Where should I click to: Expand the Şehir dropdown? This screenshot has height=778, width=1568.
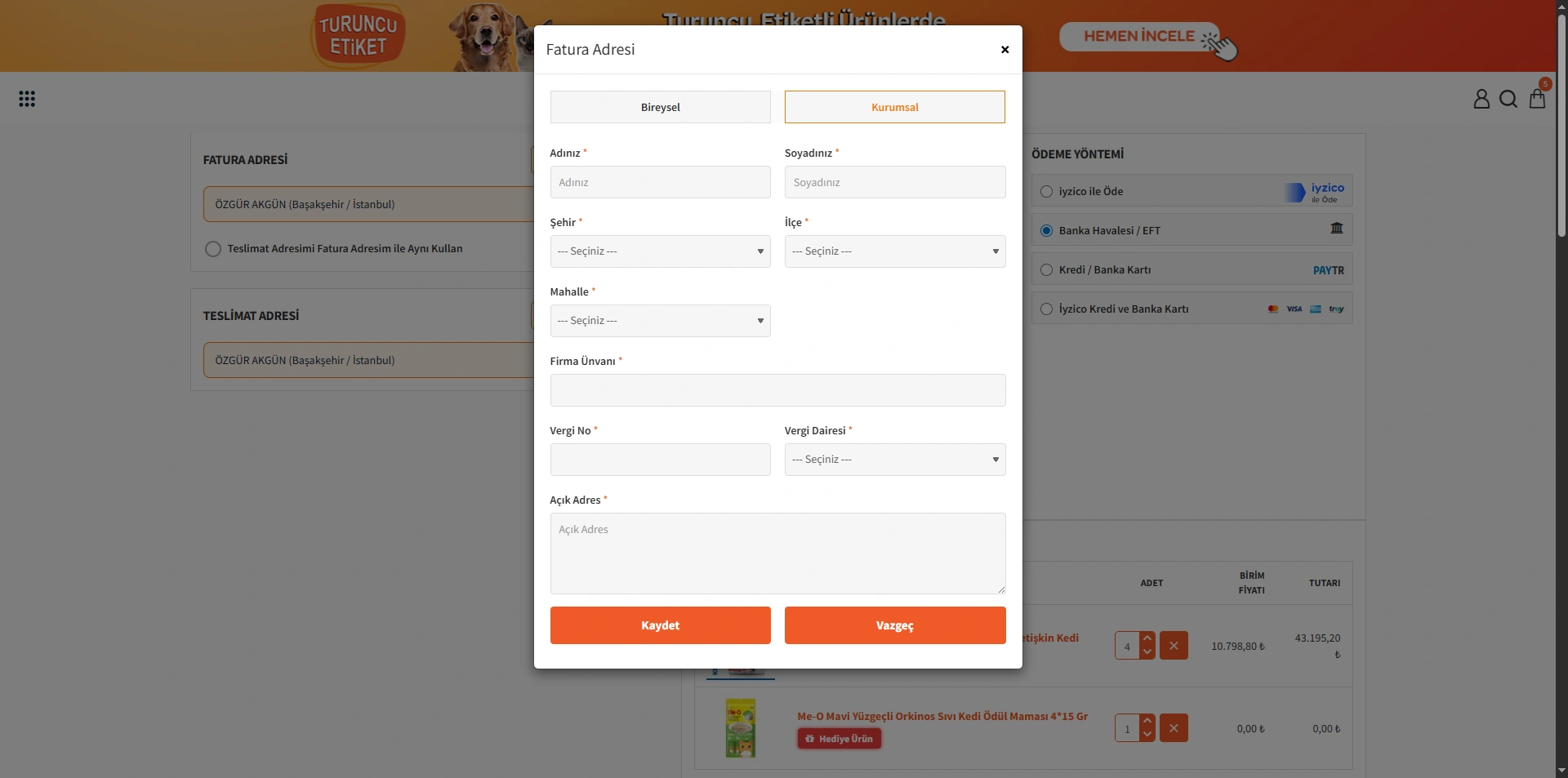(x=660, y=251)
